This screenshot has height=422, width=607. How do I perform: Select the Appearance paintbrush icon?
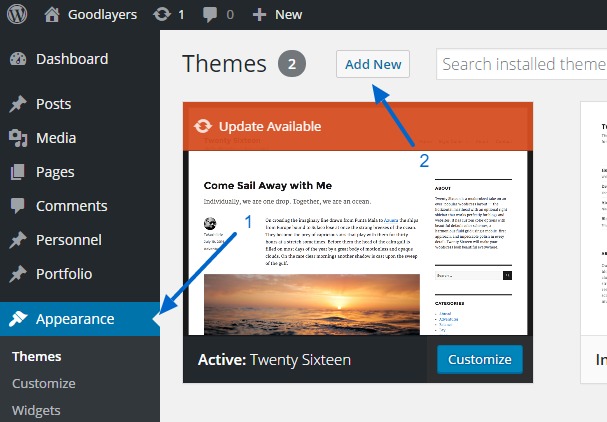tap(18, 319)
